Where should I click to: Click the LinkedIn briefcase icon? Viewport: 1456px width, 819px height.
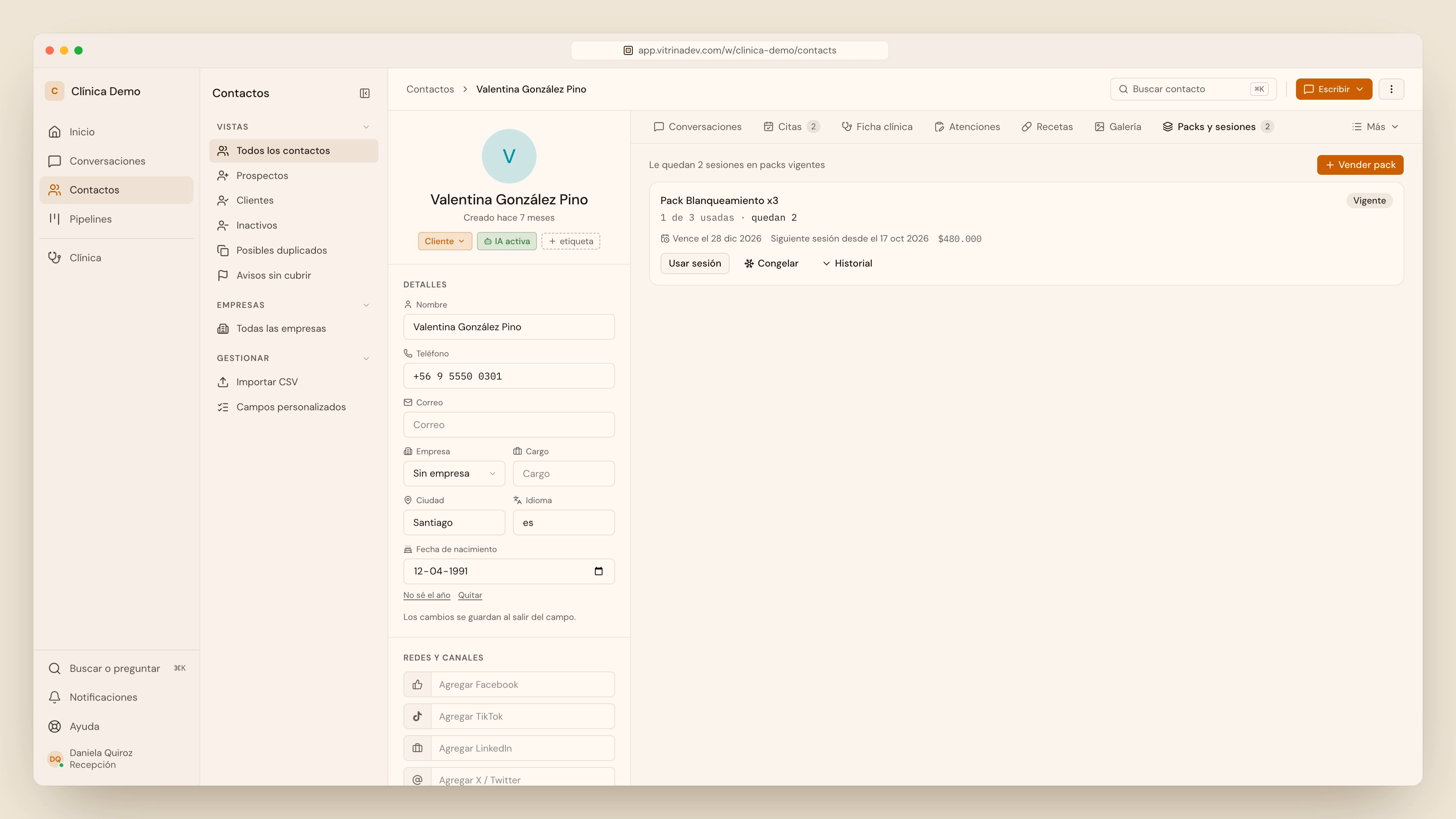tap(417, 748)
